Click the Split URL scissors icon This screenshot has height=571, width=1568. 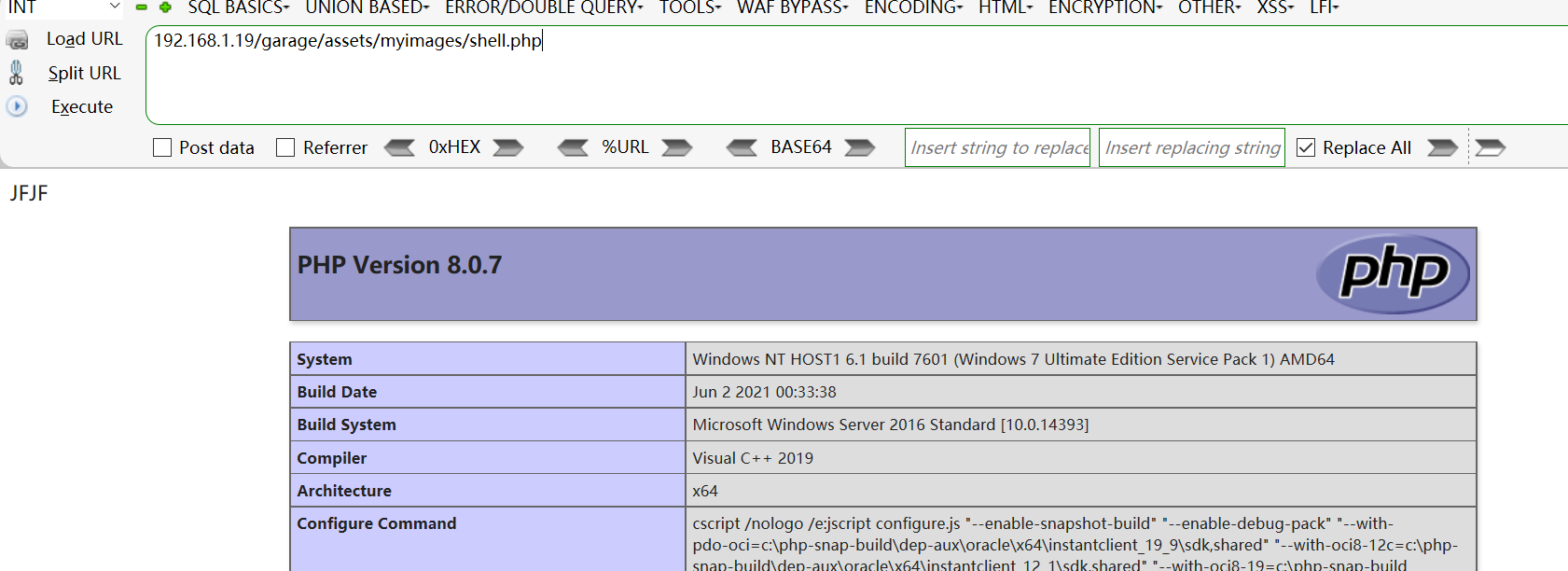pos(16,73)
